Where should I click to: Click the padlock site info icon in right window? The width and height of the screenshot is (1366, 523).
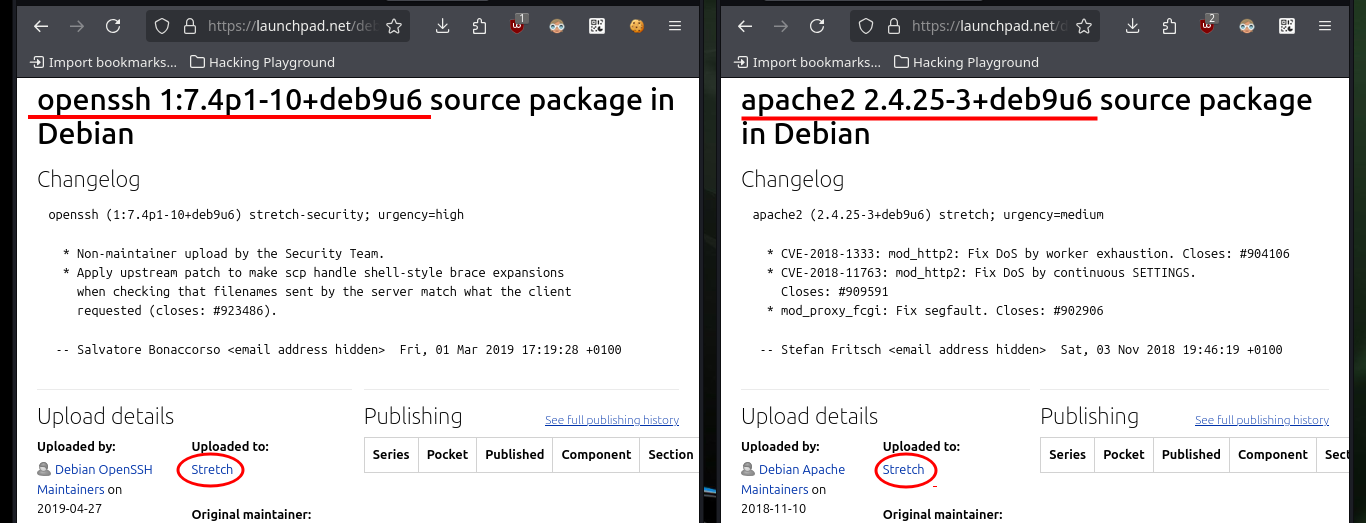click(x=893, y=26)
